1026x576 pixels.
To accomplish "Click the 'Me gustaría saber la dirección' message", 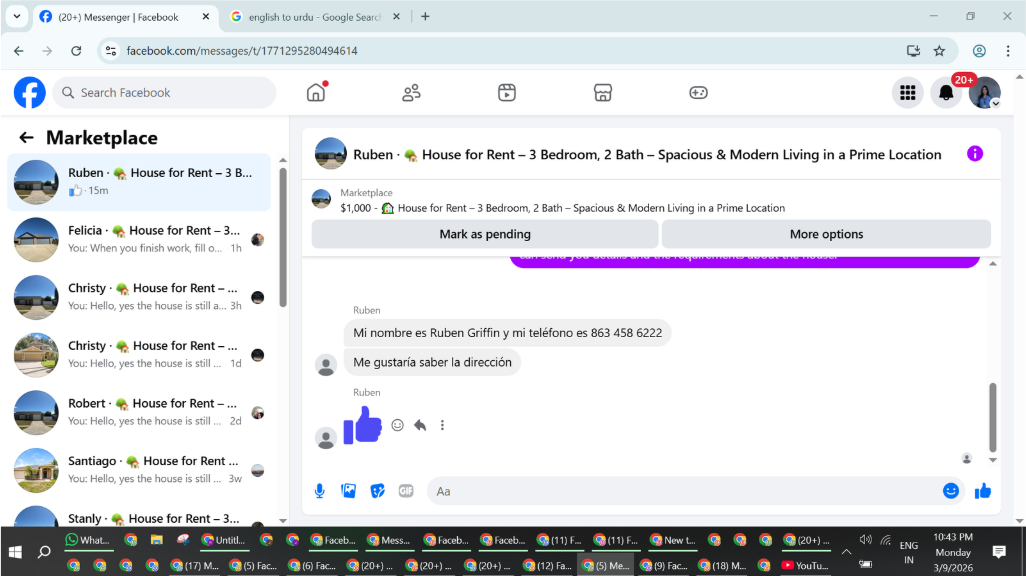I will pyautogui.click(x=433, y=362).
